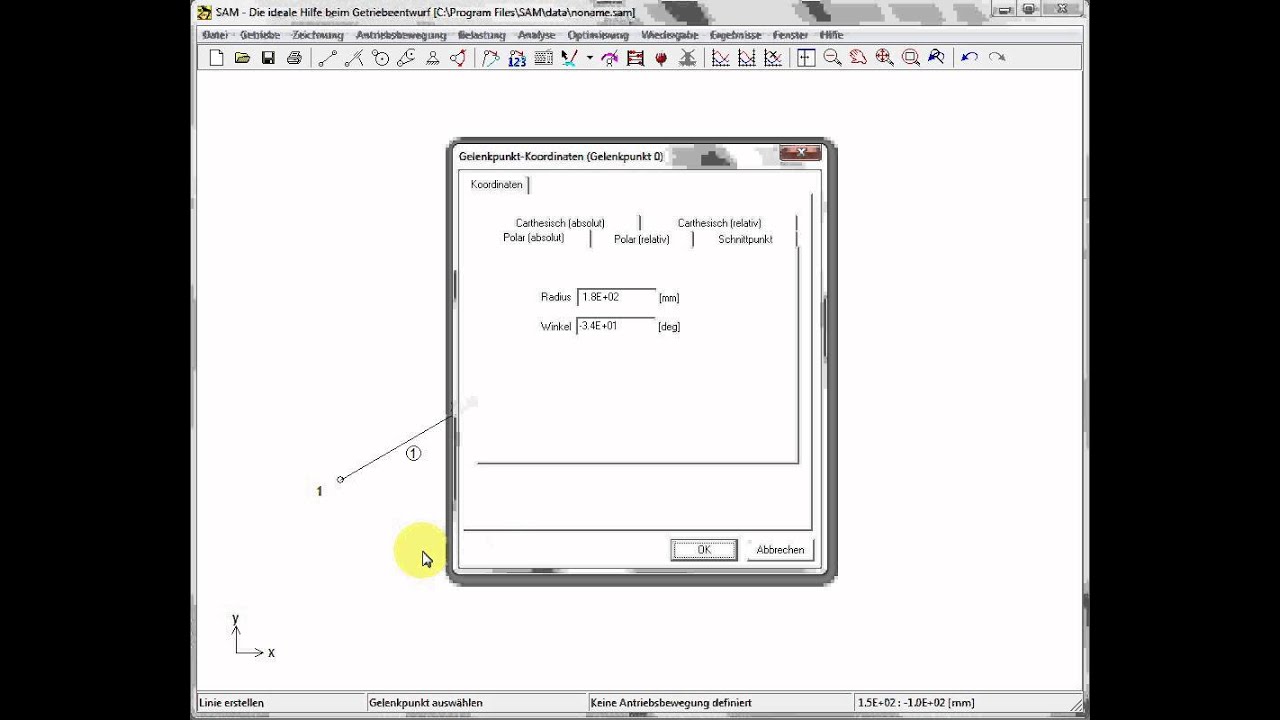The width and height of the screenshot is (1280, 720).
Task: Click the curved motion input icon
Action: [490, 58]
